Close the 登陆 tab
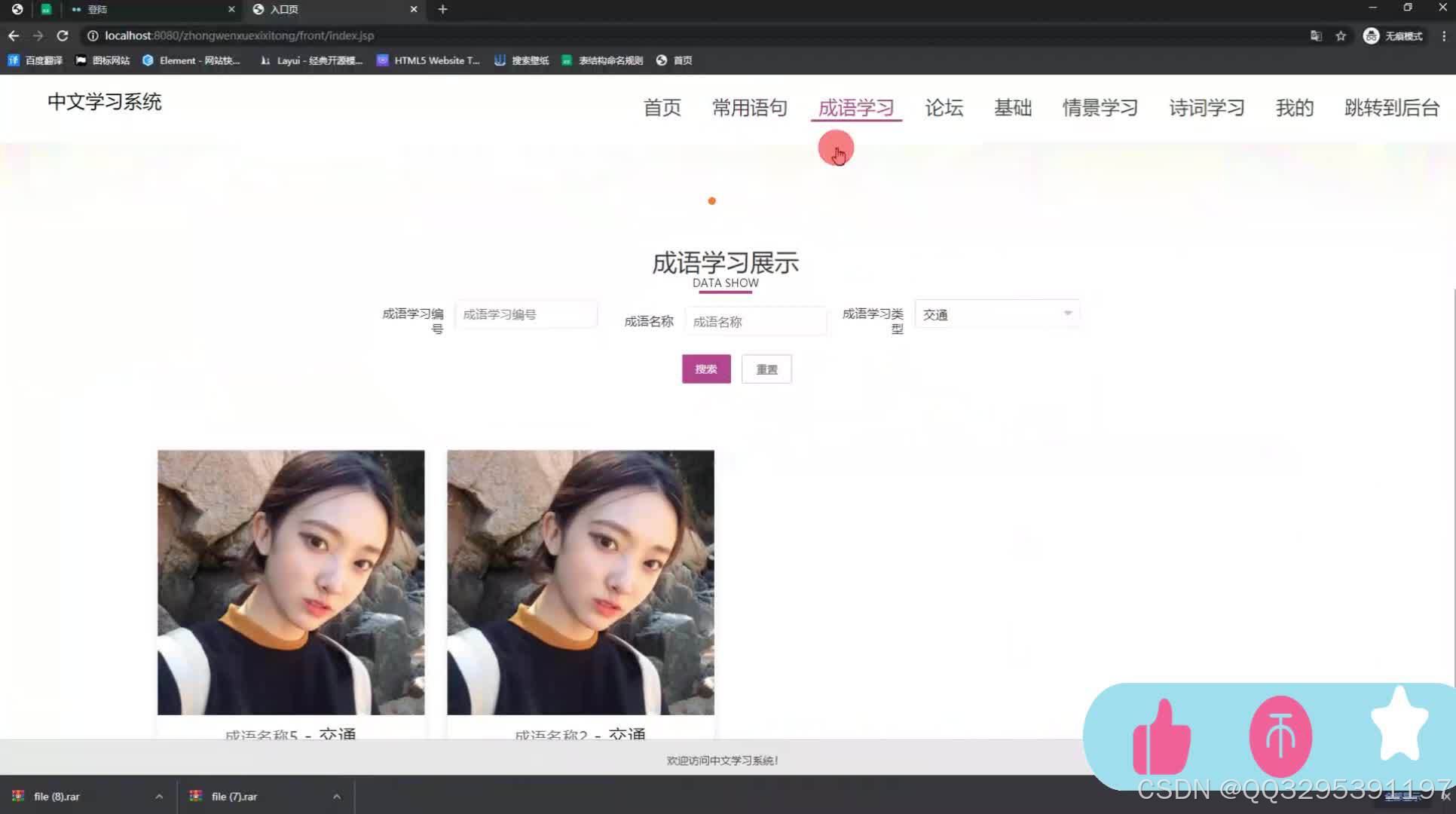 [x=231, y=9]
